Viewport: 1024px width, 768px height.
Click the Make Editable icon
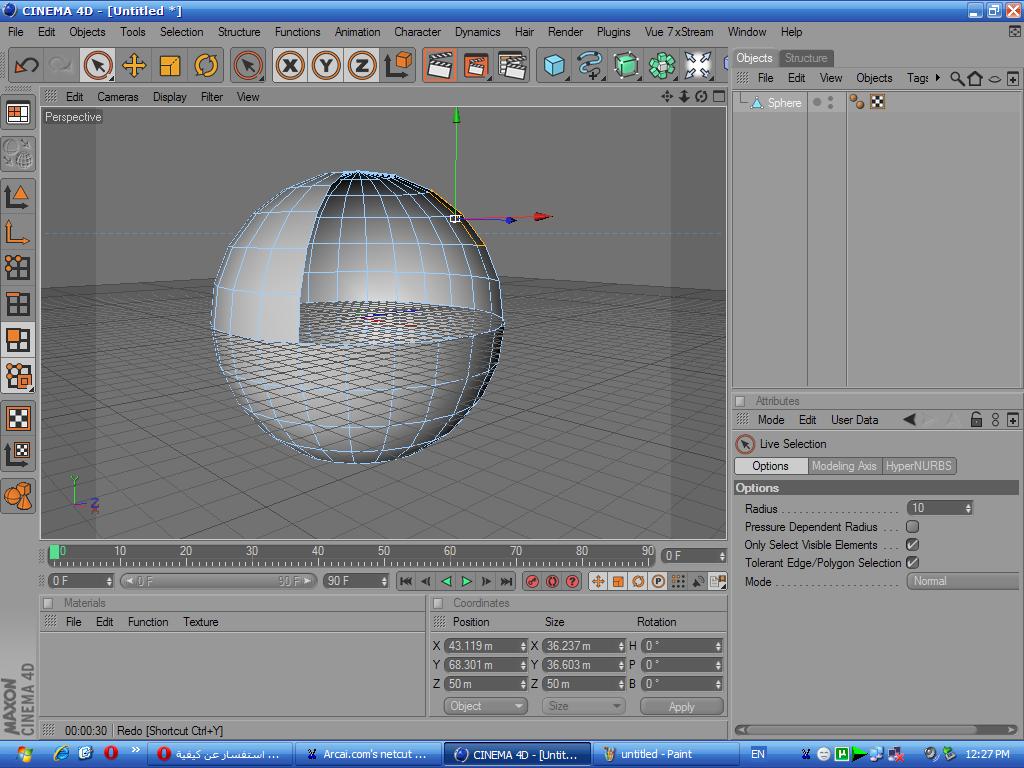18,153
